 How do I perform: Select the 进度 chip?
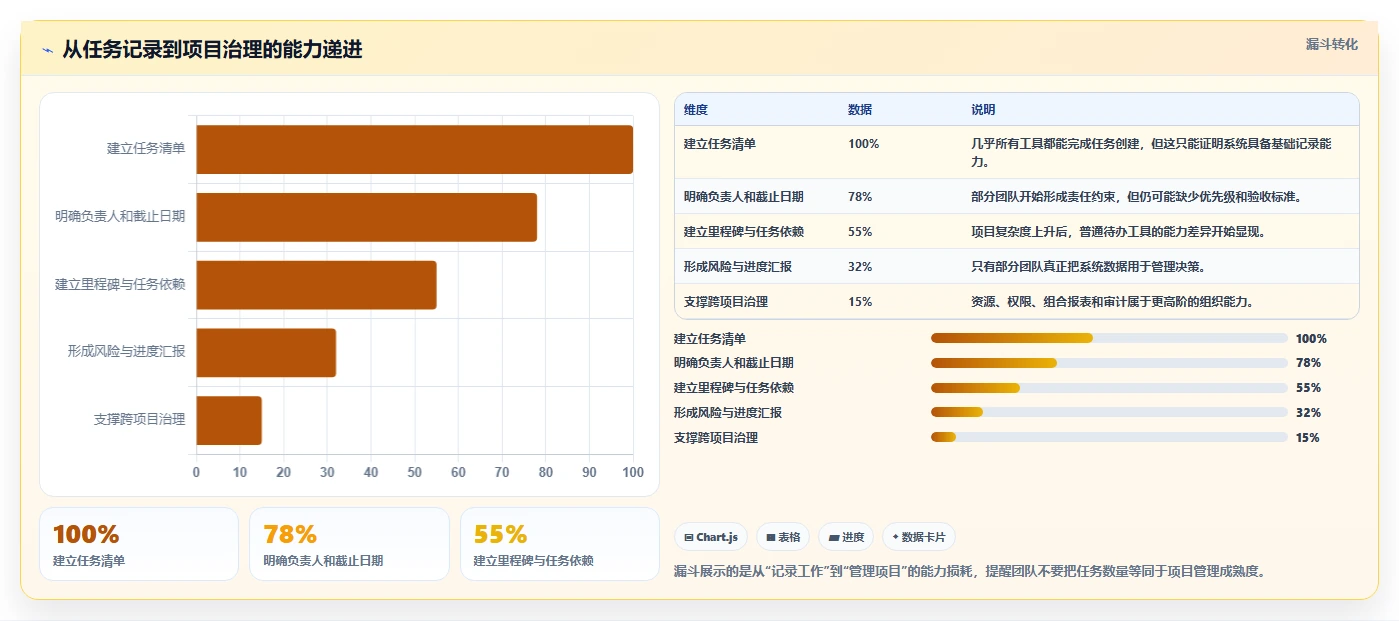click(846, 537)
